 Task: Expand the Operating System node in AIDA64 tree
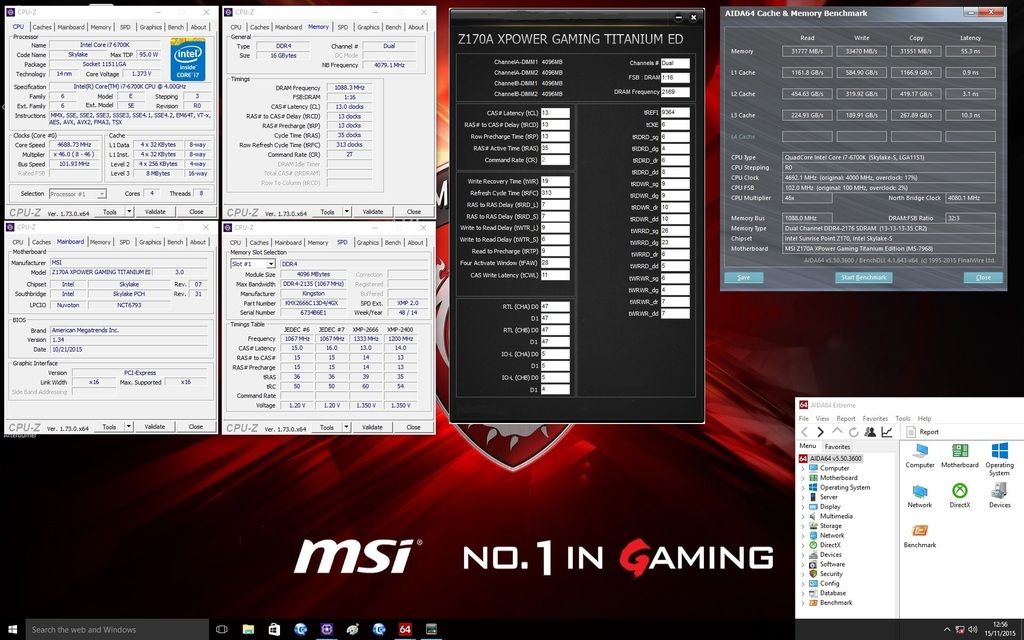(x=803, y=487)
